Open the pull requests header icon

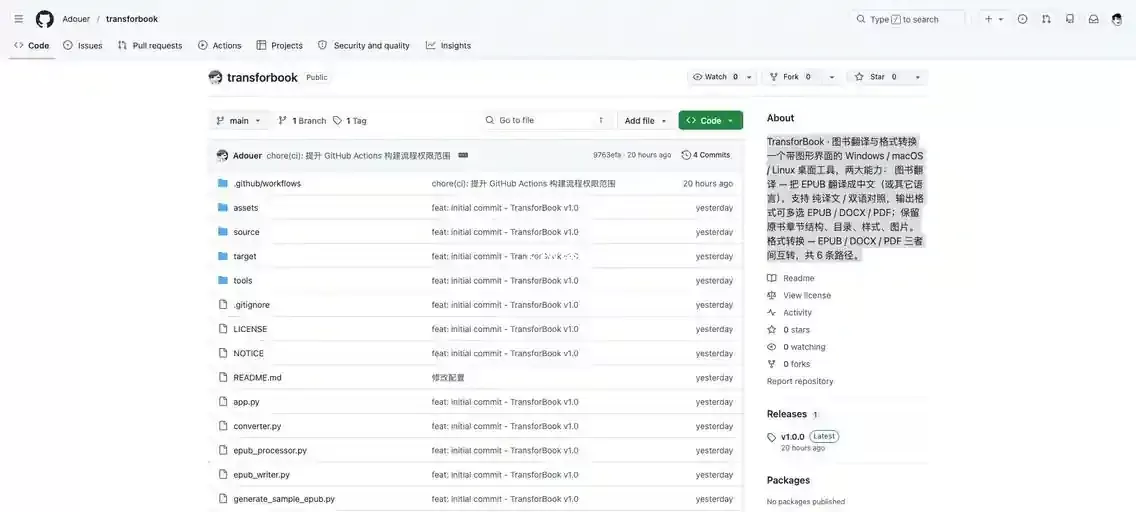[x=1046, y=19]
